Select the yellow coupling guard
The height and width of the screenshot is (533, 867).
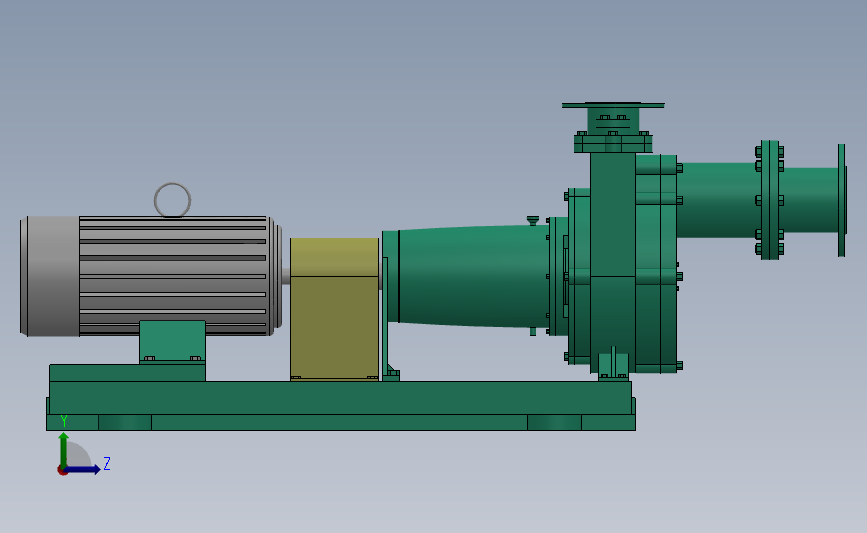point(335,309)
